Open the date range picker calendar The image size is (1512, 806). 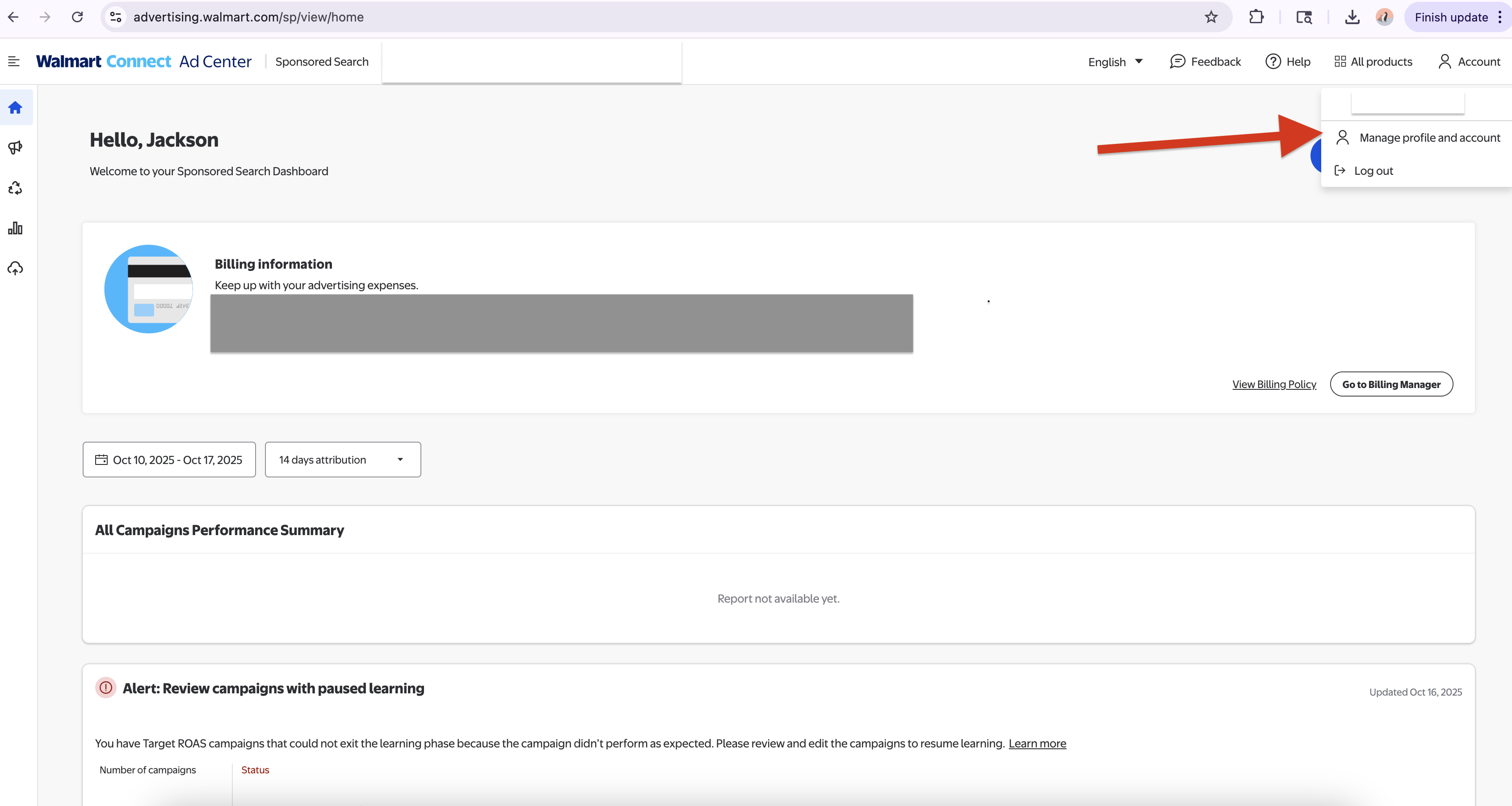pyautogui.click(x=169, y=460)
